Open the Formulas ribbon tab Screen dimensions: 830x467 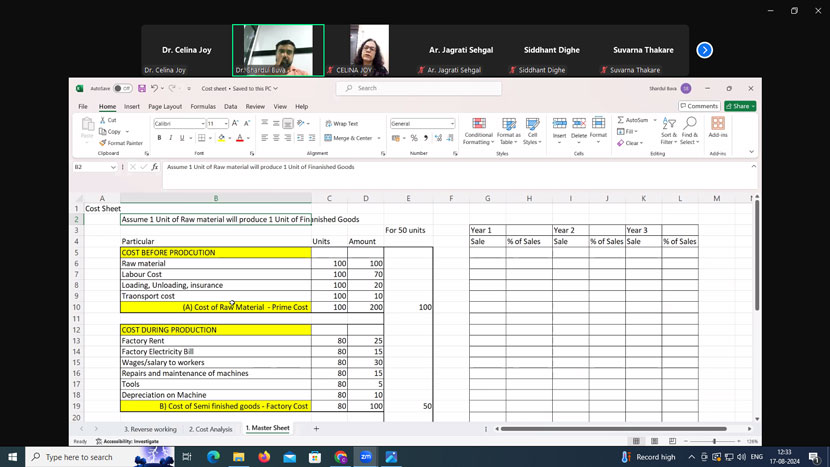coord(203,106)
